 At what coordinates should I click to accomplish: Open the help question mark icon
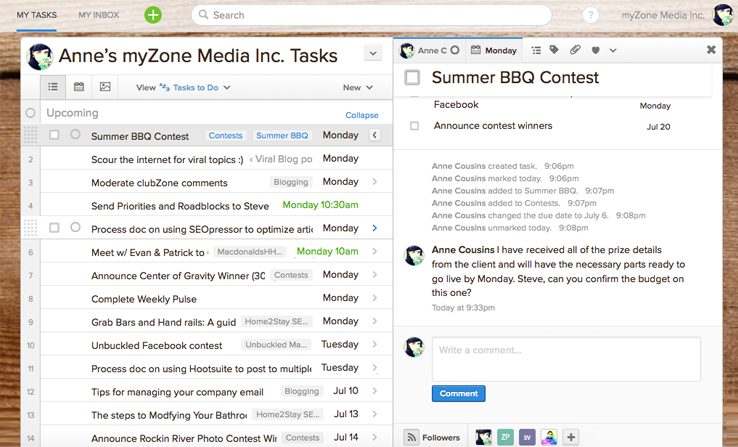pyautogui.click(x=590, y=15)
